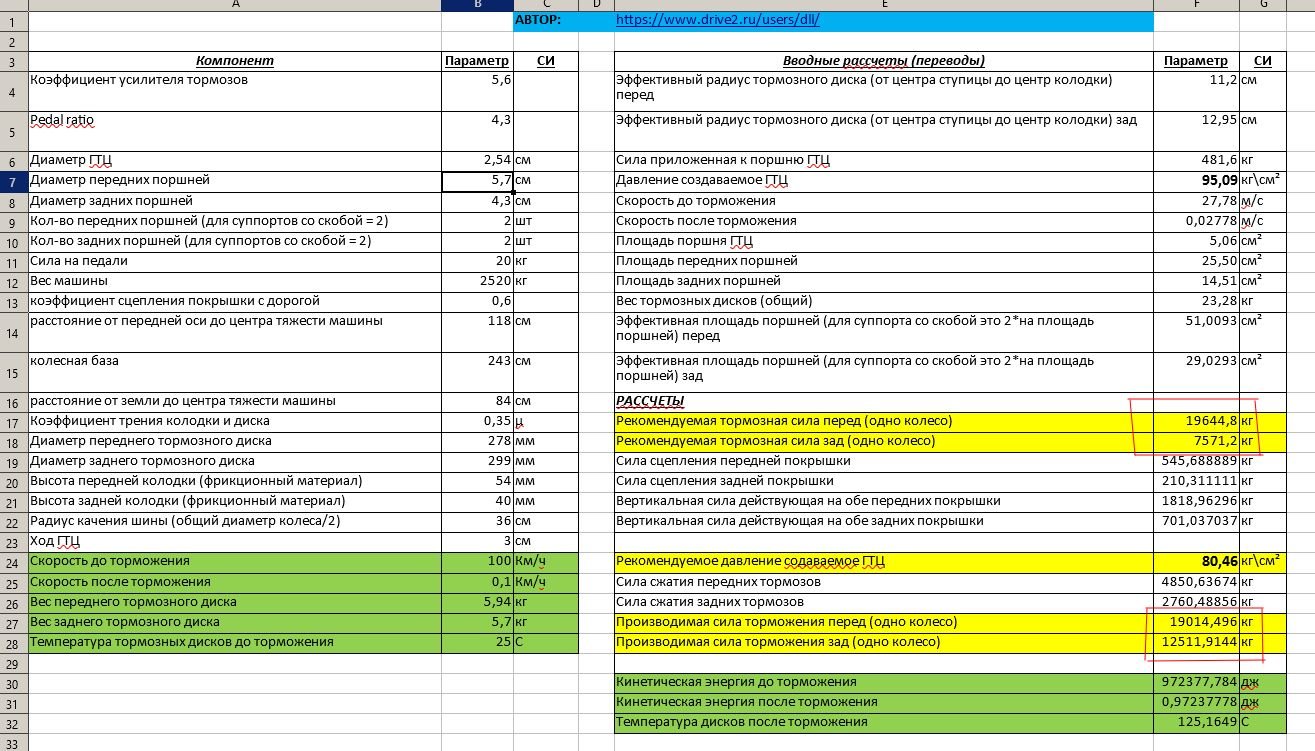The image size is (1315, 751).
Task: Click front brake disc diameter value 278
Action: [477, 441]
